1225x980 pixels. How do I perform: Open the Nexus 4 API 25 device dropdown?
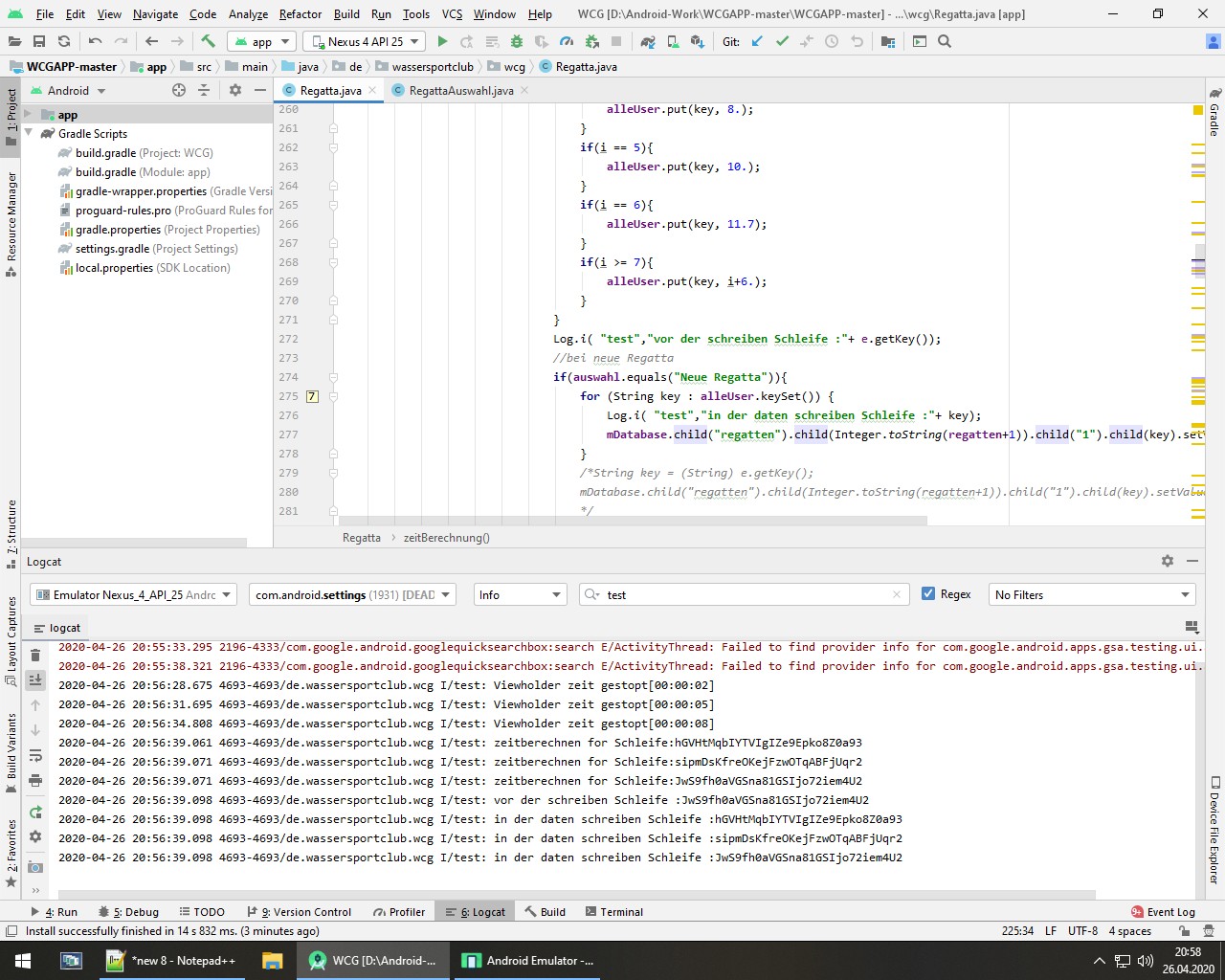click(x=365, y=41)
